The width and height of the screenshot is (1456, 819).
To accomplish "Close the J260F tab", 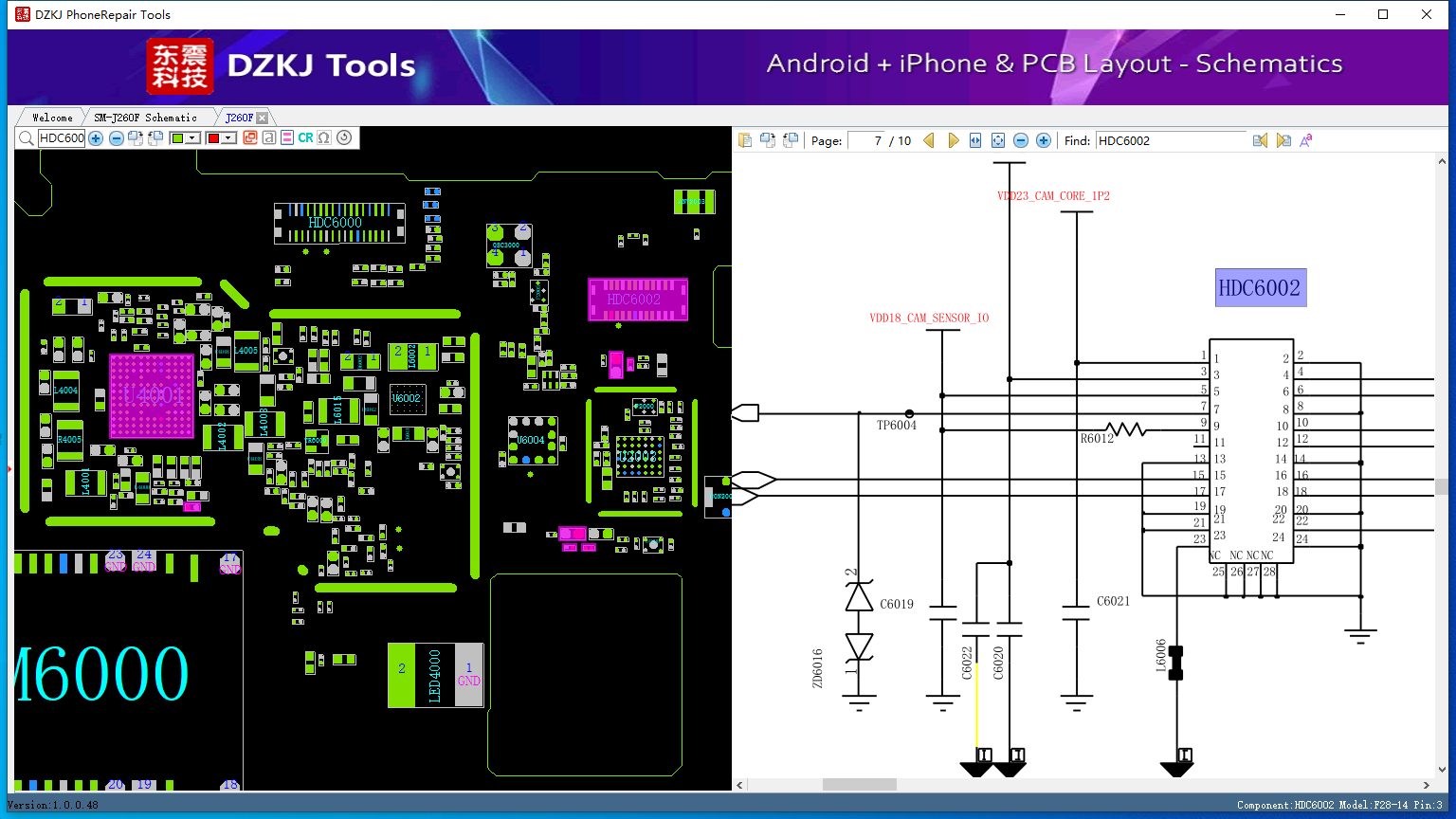I will 263,118.
